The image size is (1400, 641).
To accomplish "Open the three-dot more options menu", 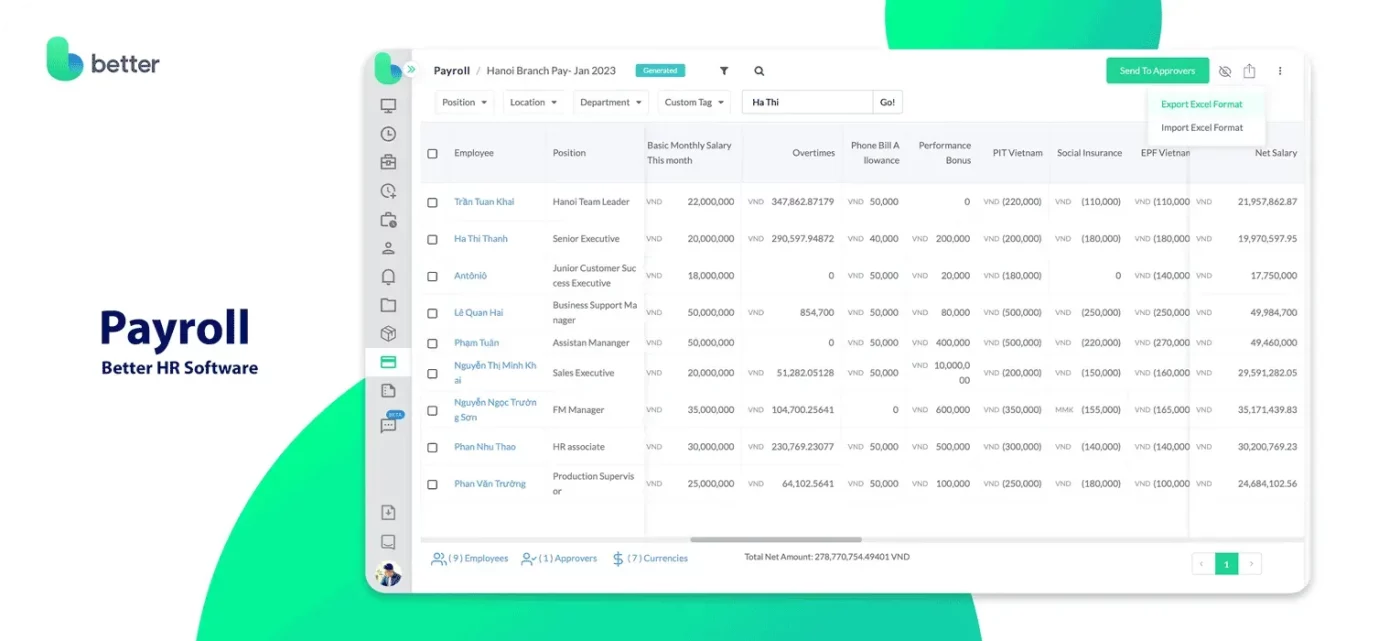I will tap(1280, 71).
